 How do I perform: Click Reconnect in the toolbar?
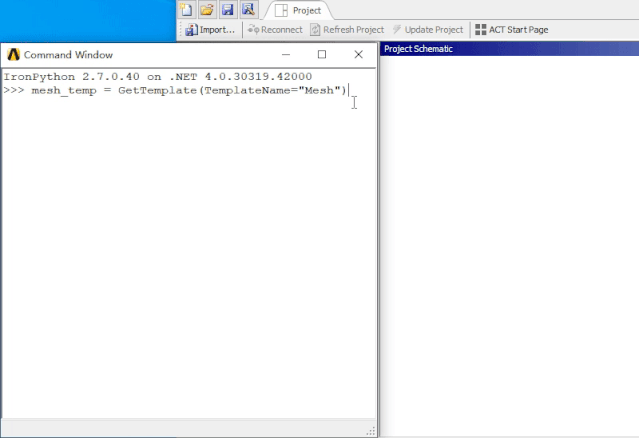coord(275,30)
